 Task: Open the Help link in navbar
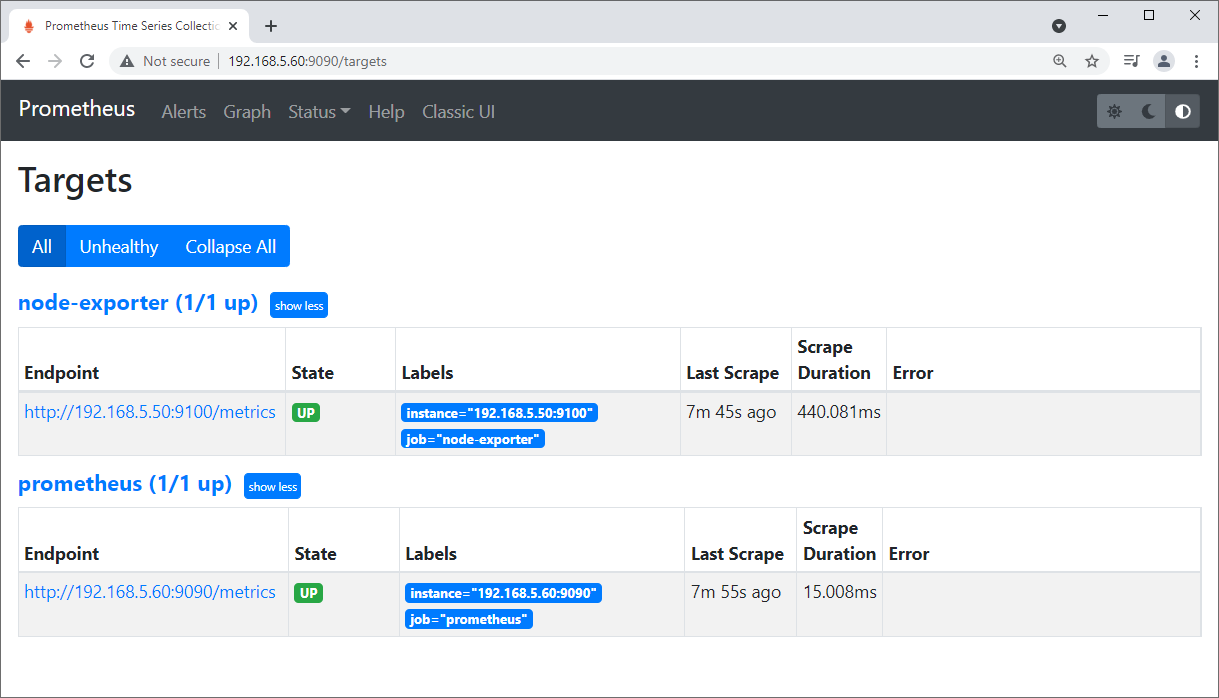[386, 112]
